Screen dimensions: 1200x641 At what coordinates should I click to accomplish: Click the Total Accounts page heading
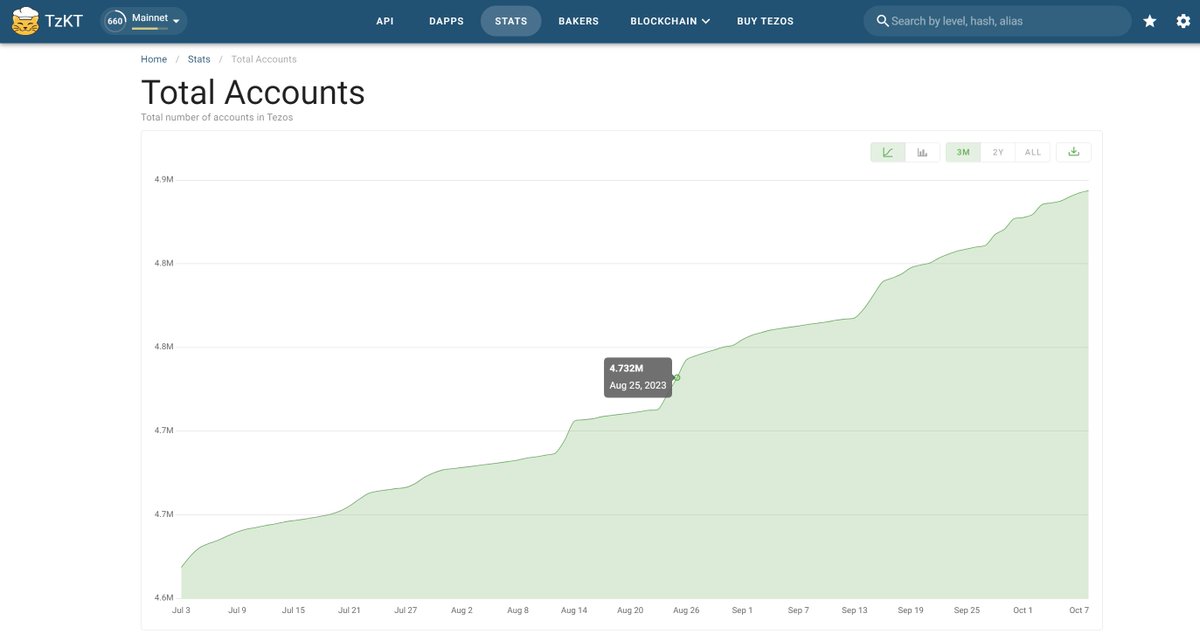click(x=253, y=92)
